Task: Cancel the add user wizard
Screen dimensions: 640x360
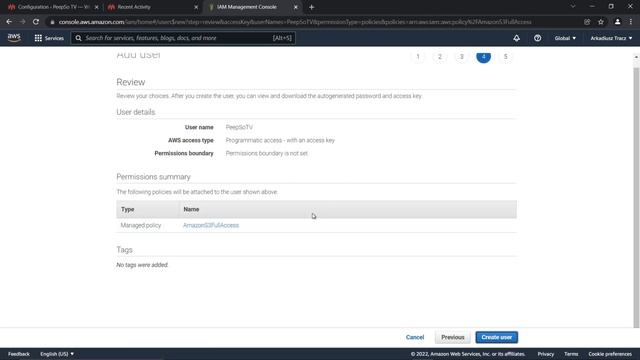Action: tap(415, 337)
